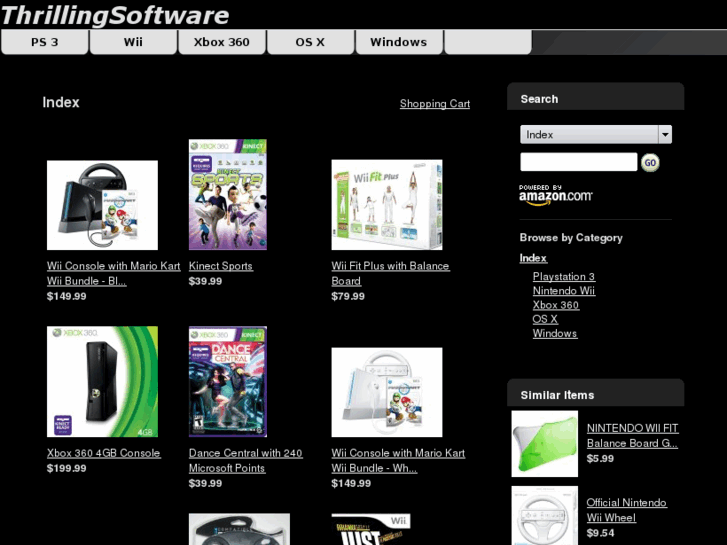Viewport: 727px width, 545px height.
Task: Open the Windows tab
Action: point(399,42)
